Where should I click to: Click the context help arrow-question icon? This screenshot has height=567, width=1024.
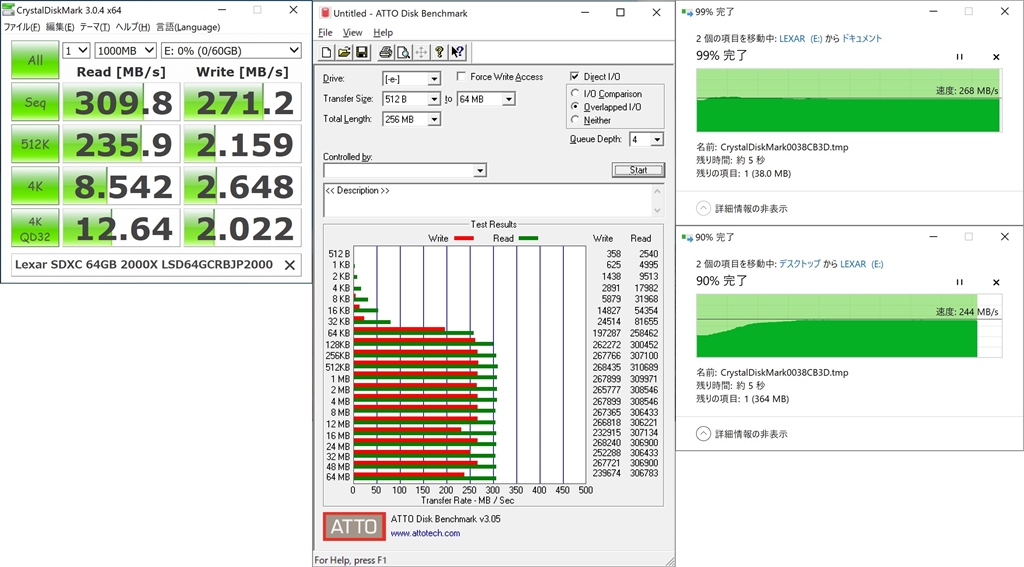coord(457,53)
